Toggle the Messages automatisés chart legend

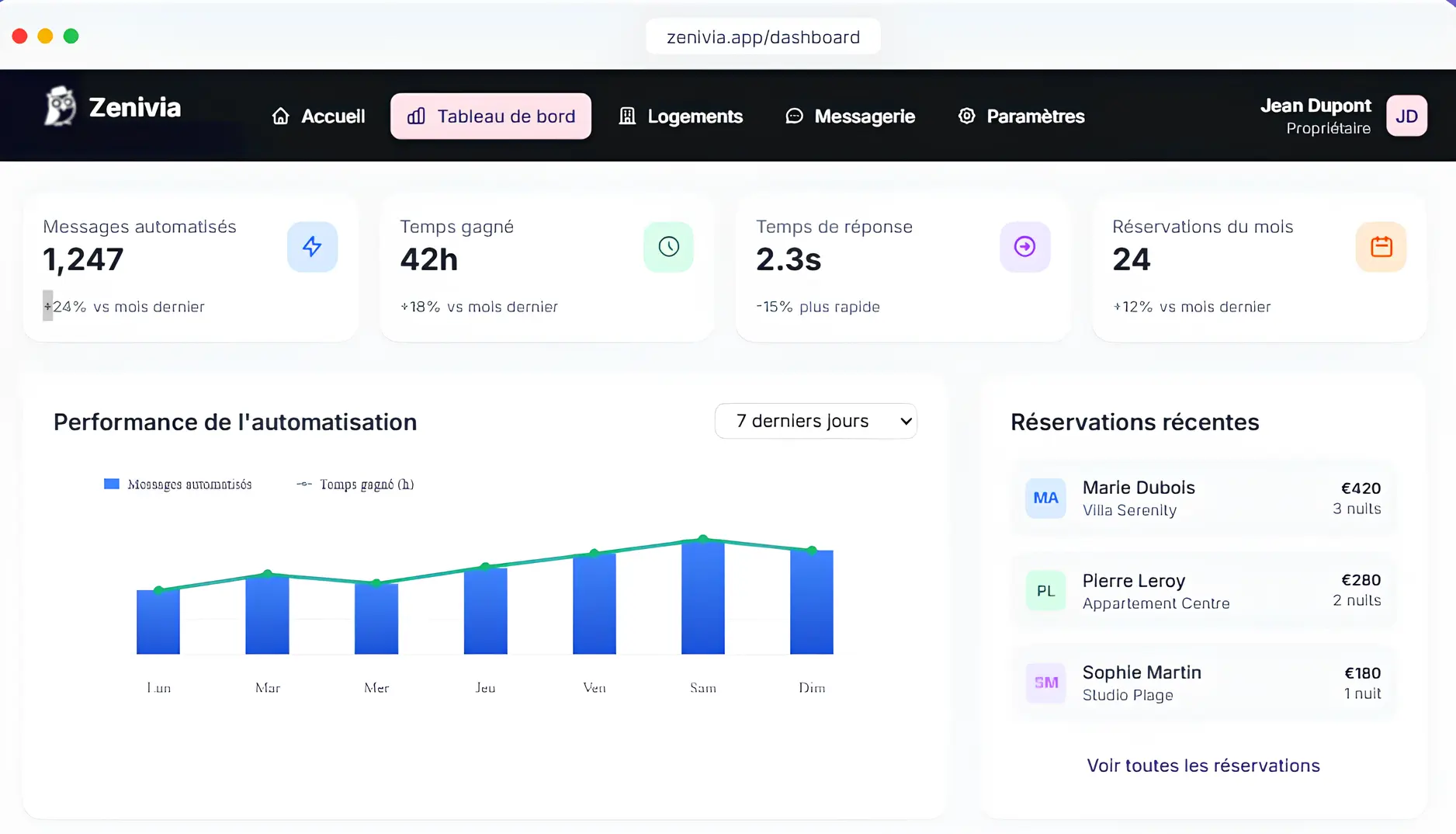click(x=178, y=484)
